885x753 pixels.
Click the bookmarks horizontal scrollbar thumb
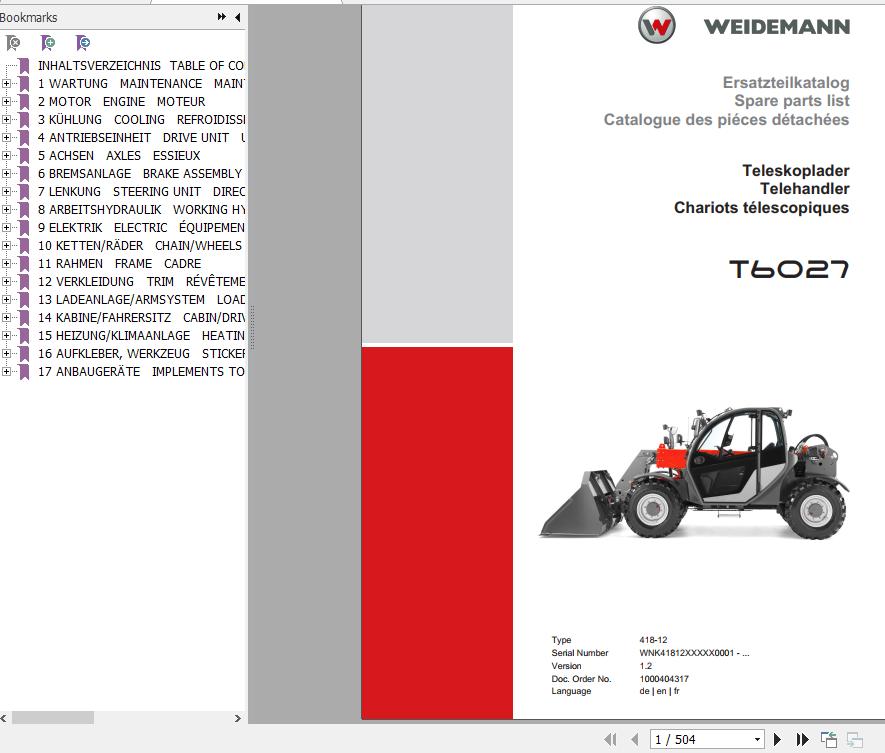coord(53,718)
